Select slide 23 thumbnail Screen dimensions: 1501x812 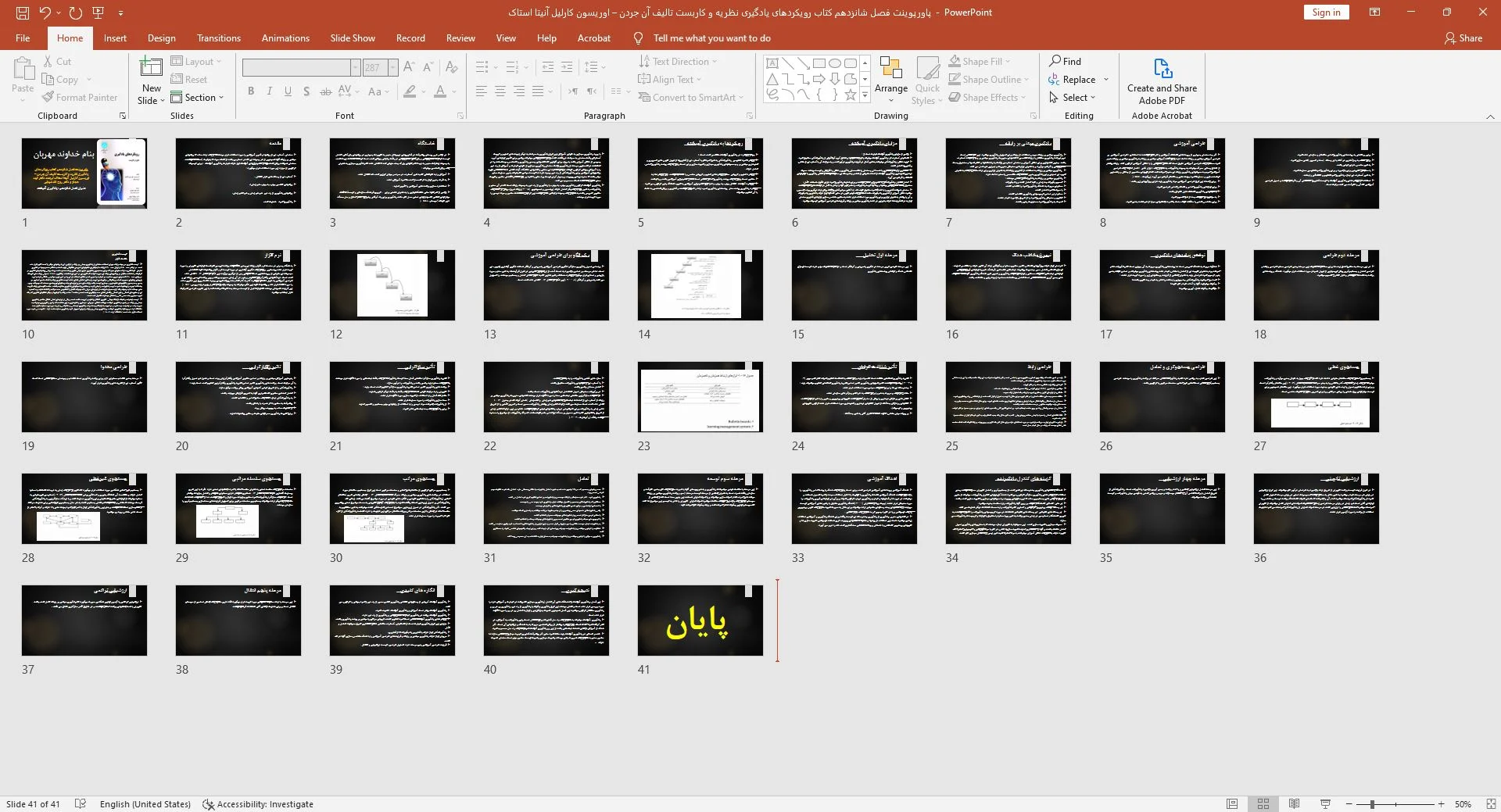[x=700, y=396]
